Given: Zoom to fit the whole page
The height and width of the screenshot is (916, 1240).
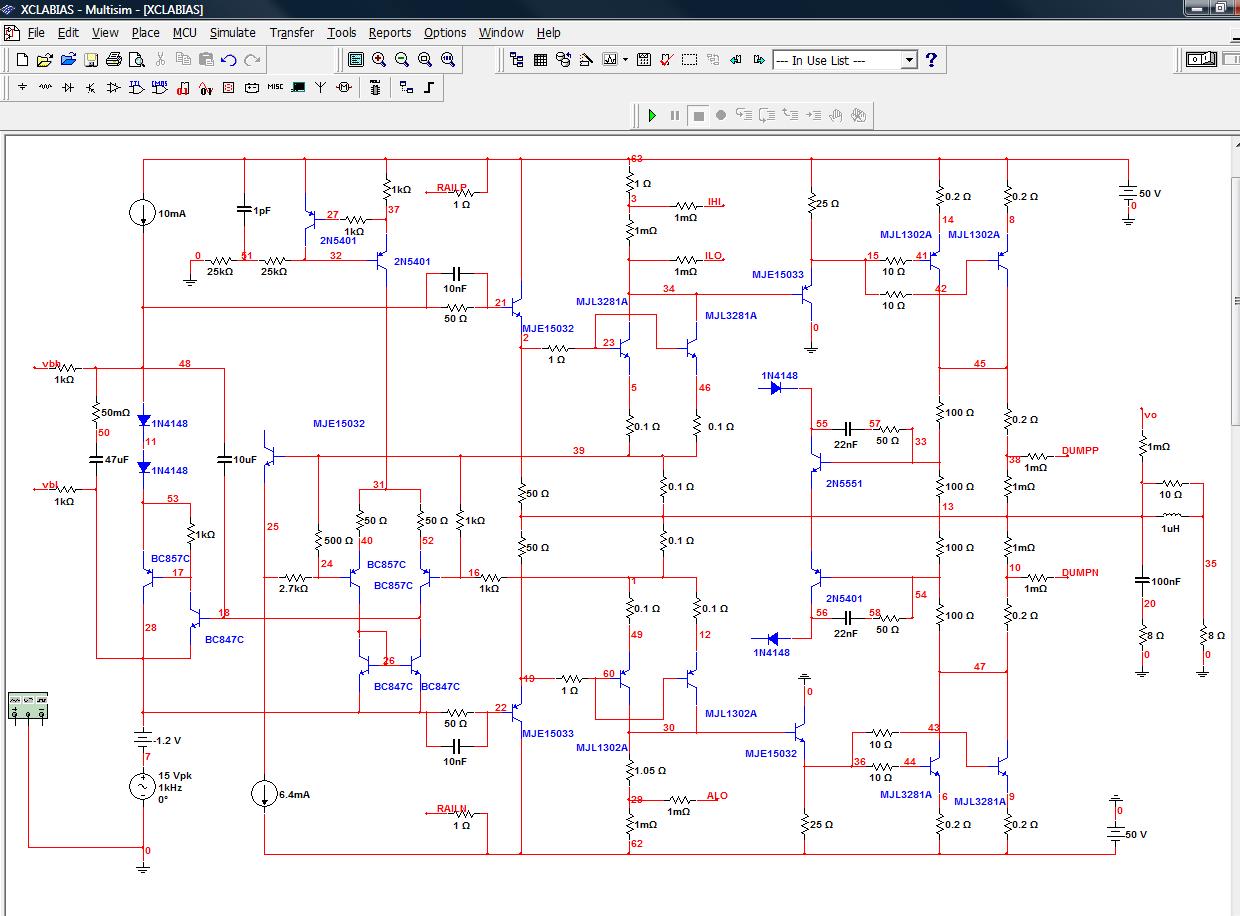Looking at the screenshot, I should (x=448, y=60).
